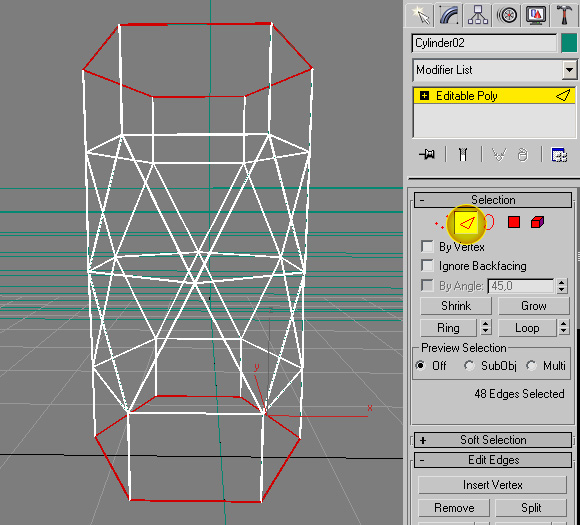Open Configure Modifier Sets icon
Viewport: 580px width, 525px height.
click(x=559, y=155)
